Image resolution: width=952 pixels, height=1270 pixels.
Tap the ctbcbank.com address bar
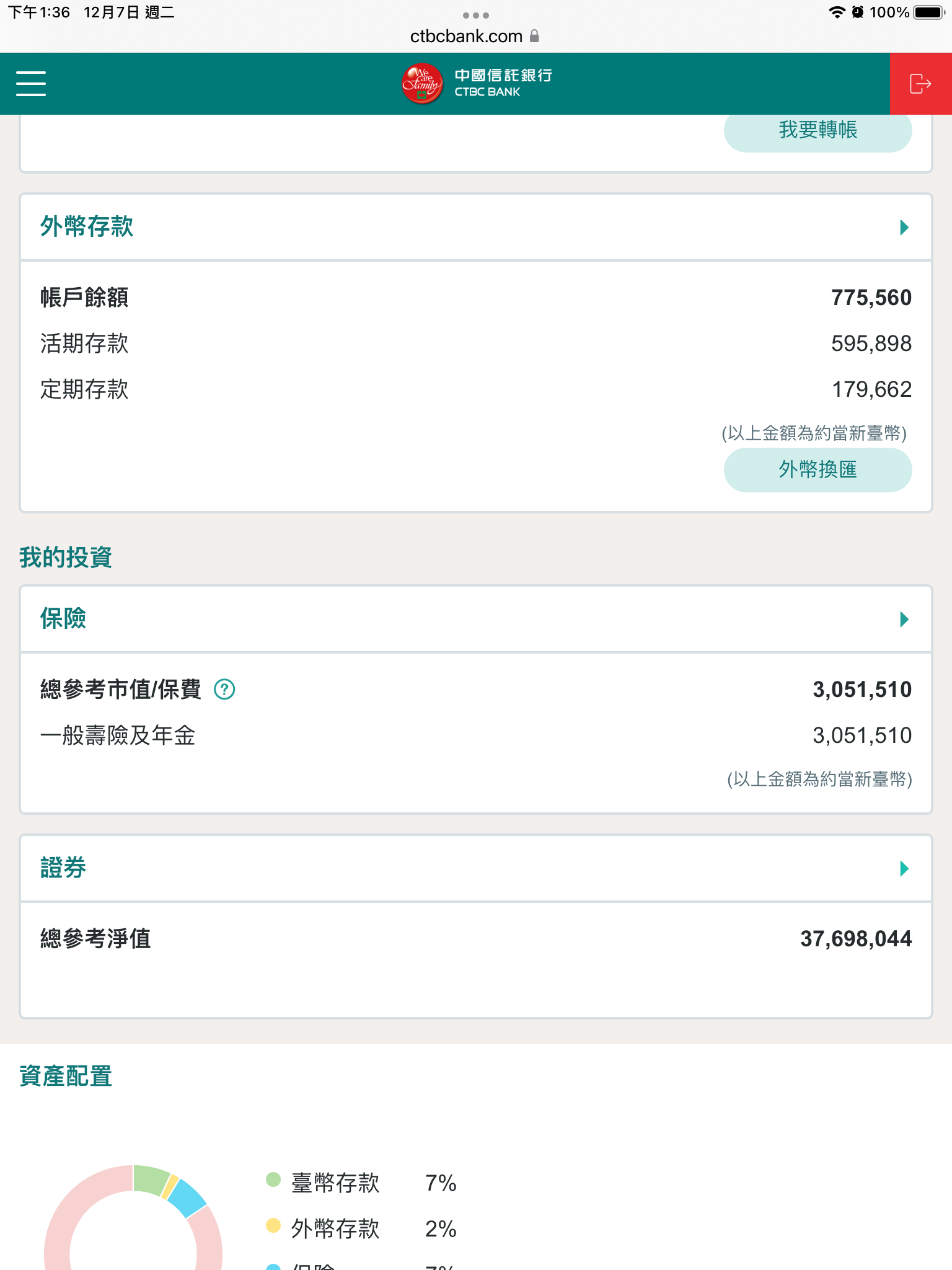466,36
